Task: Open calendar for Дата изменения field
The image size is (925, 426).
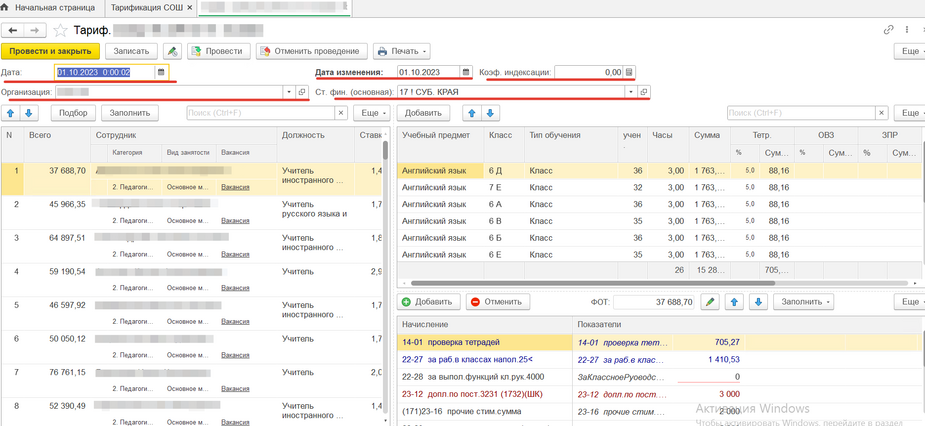Action: pyautogui.click(x=465, y=72)
